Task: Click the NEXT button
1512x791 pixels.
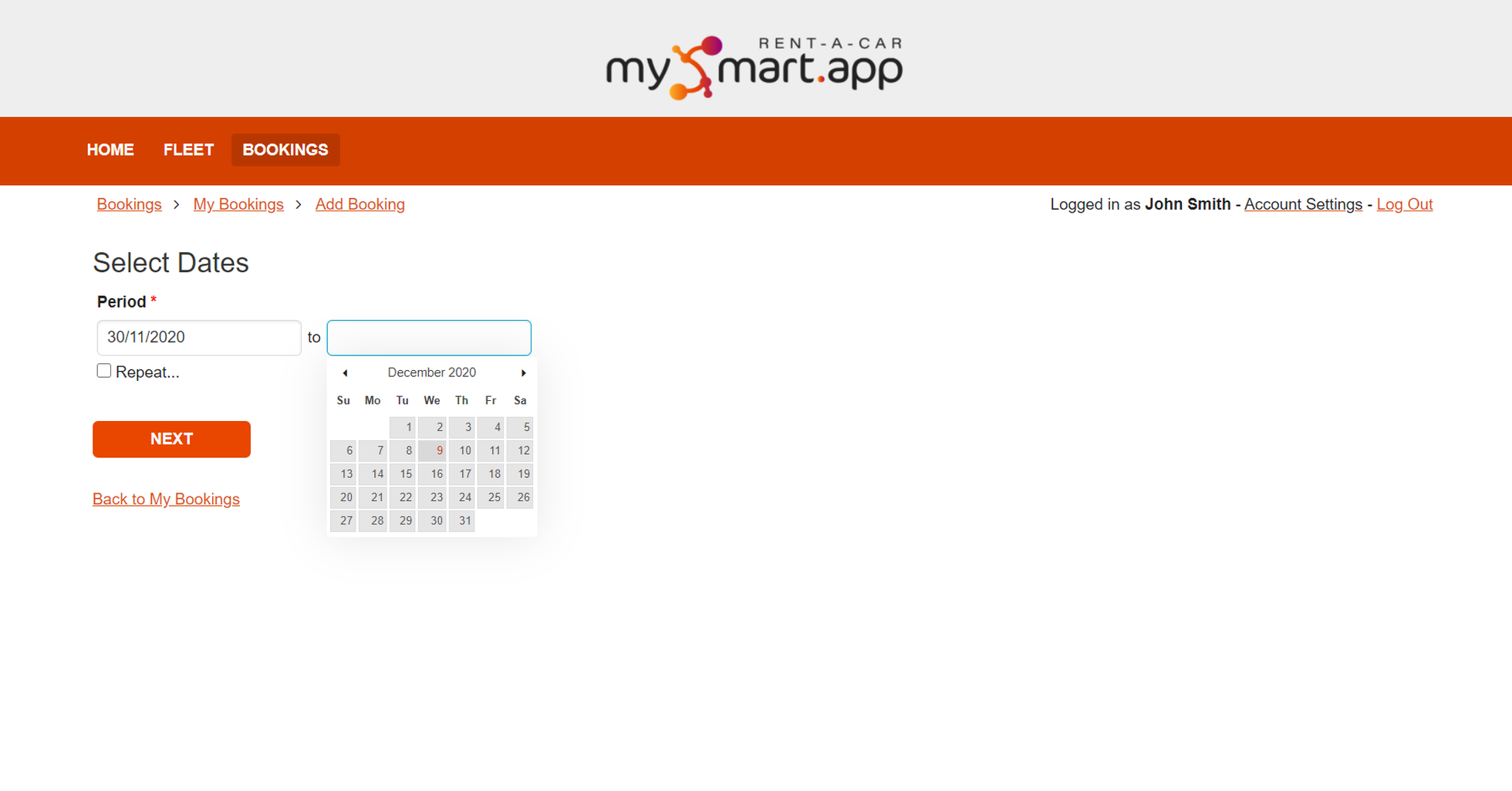Action: tap(171, 439)
